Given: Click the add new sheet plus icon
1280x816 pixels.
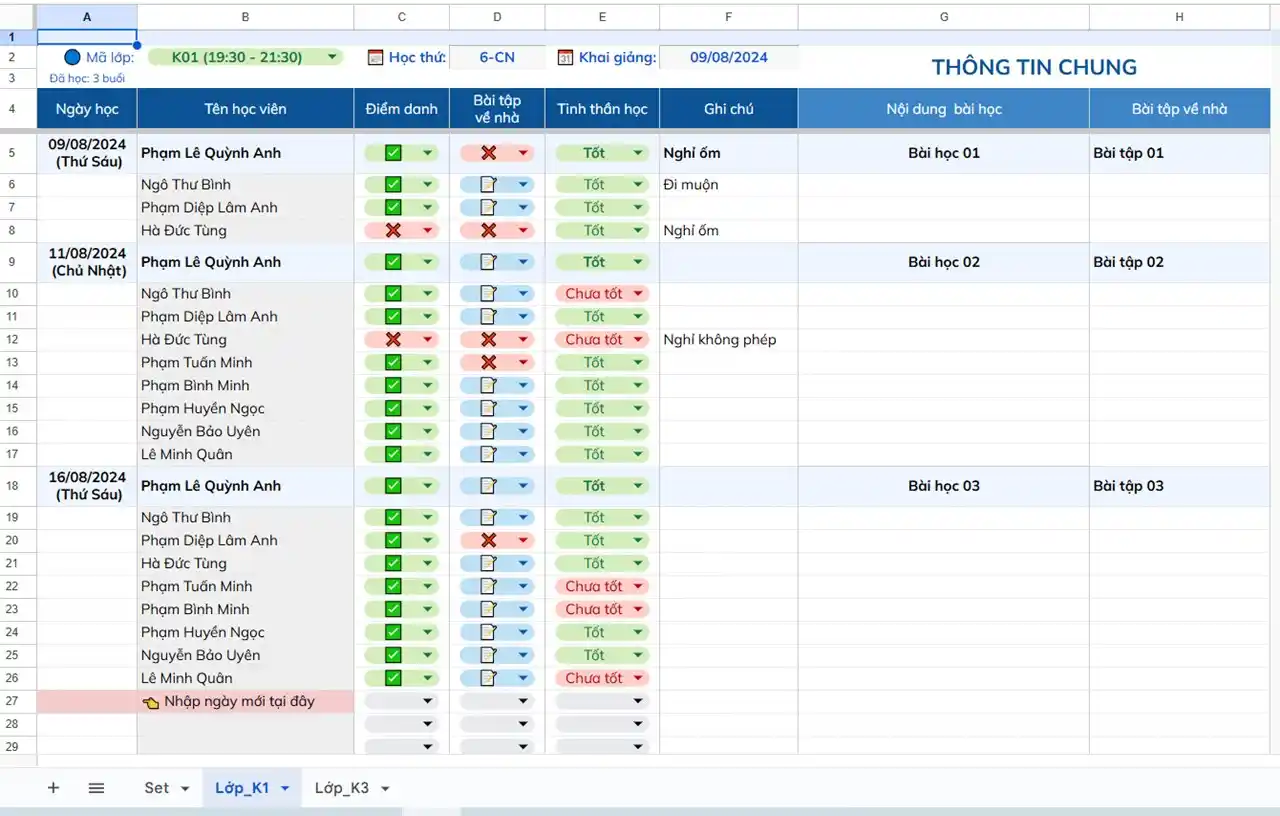Looking at the screenshot, I should 53,788.
